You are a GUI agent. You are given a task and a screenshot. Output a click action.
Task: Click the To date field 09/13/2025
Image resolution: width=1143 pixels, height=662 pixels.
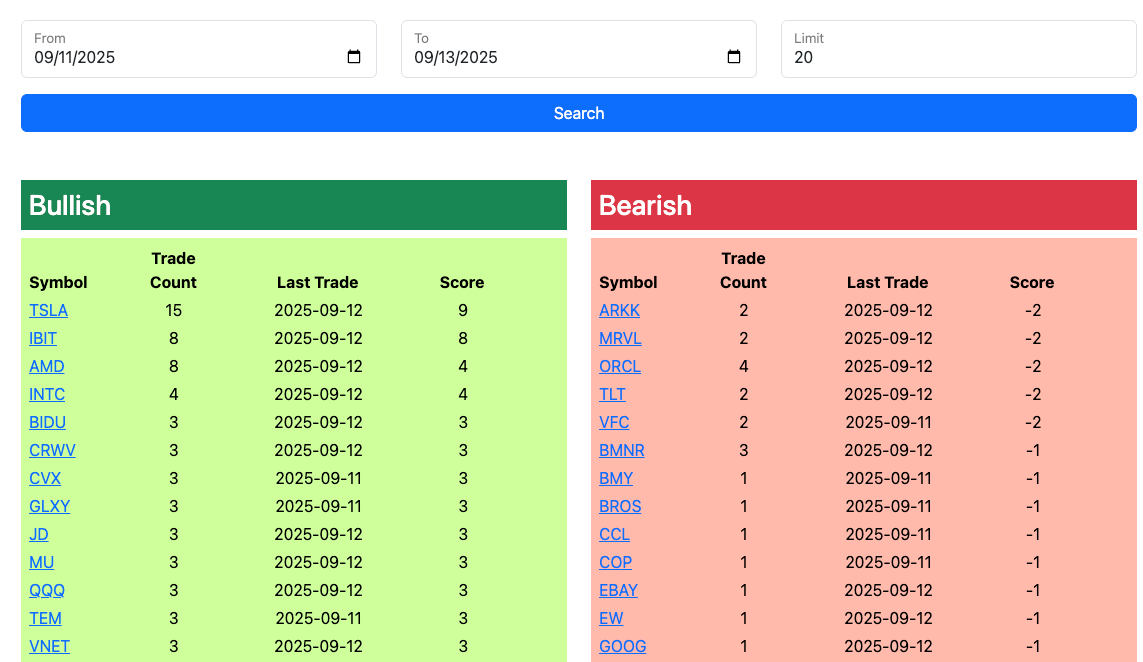(579, 49)
